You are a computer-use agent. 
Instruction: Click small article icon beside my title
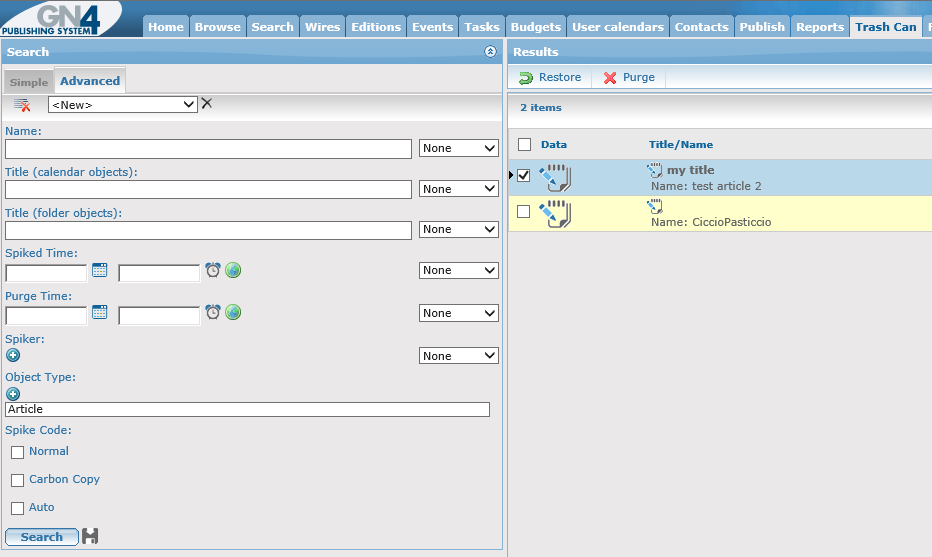coord(654,171)
